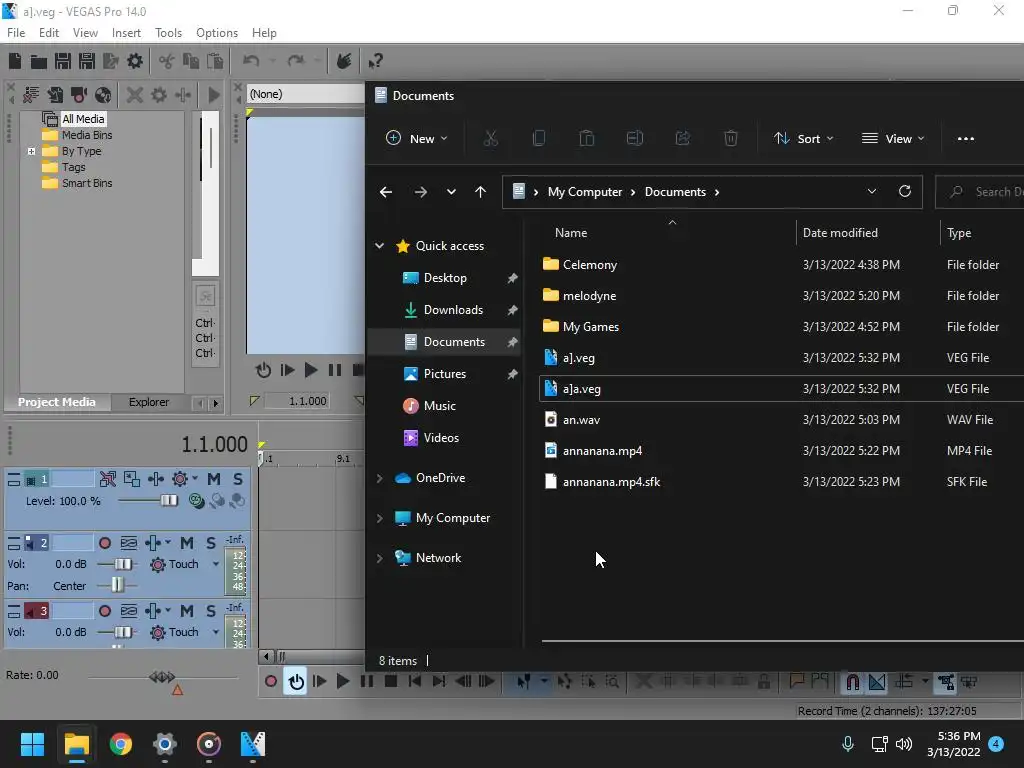Click the Pan slider on audio track 2
Image resolution: width=1024 pixels, height=768 pixels.
118,585
